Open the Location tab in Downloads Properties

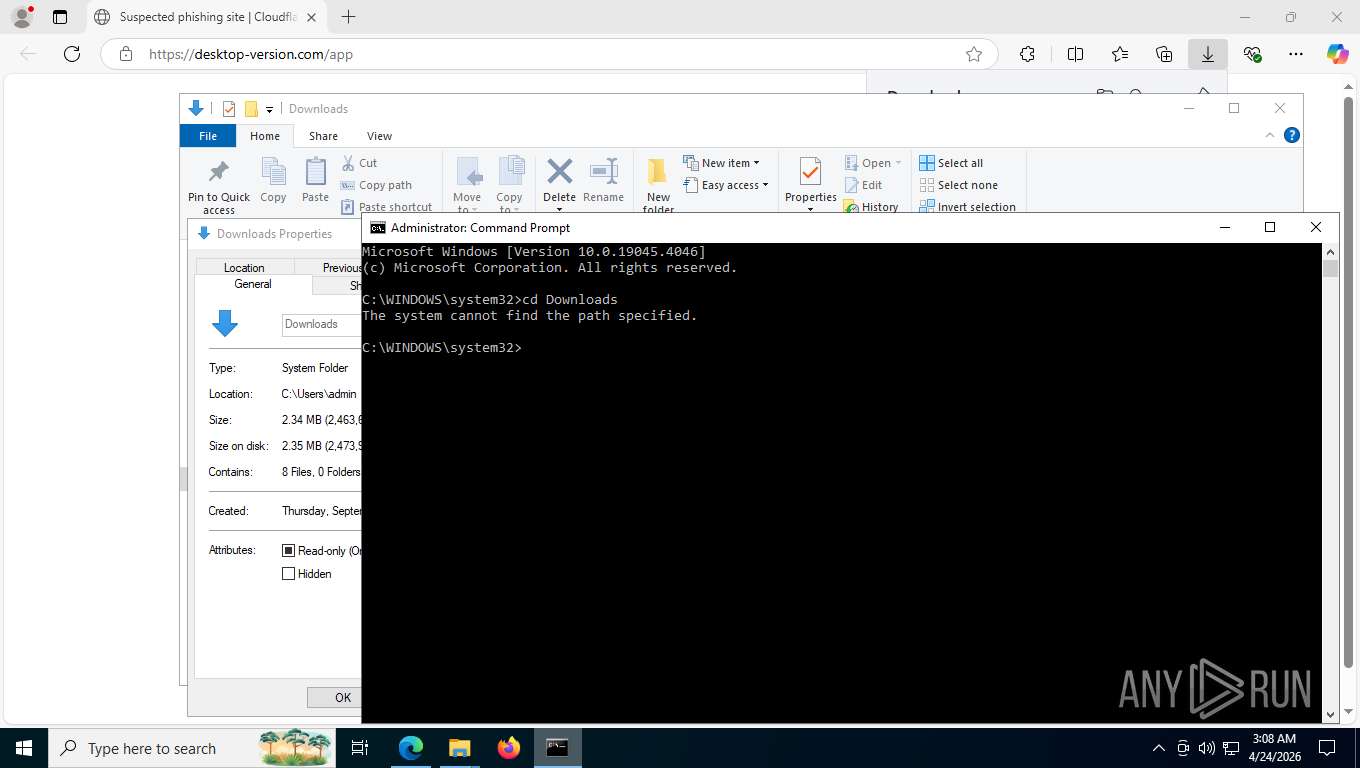[x=244, y=267]
